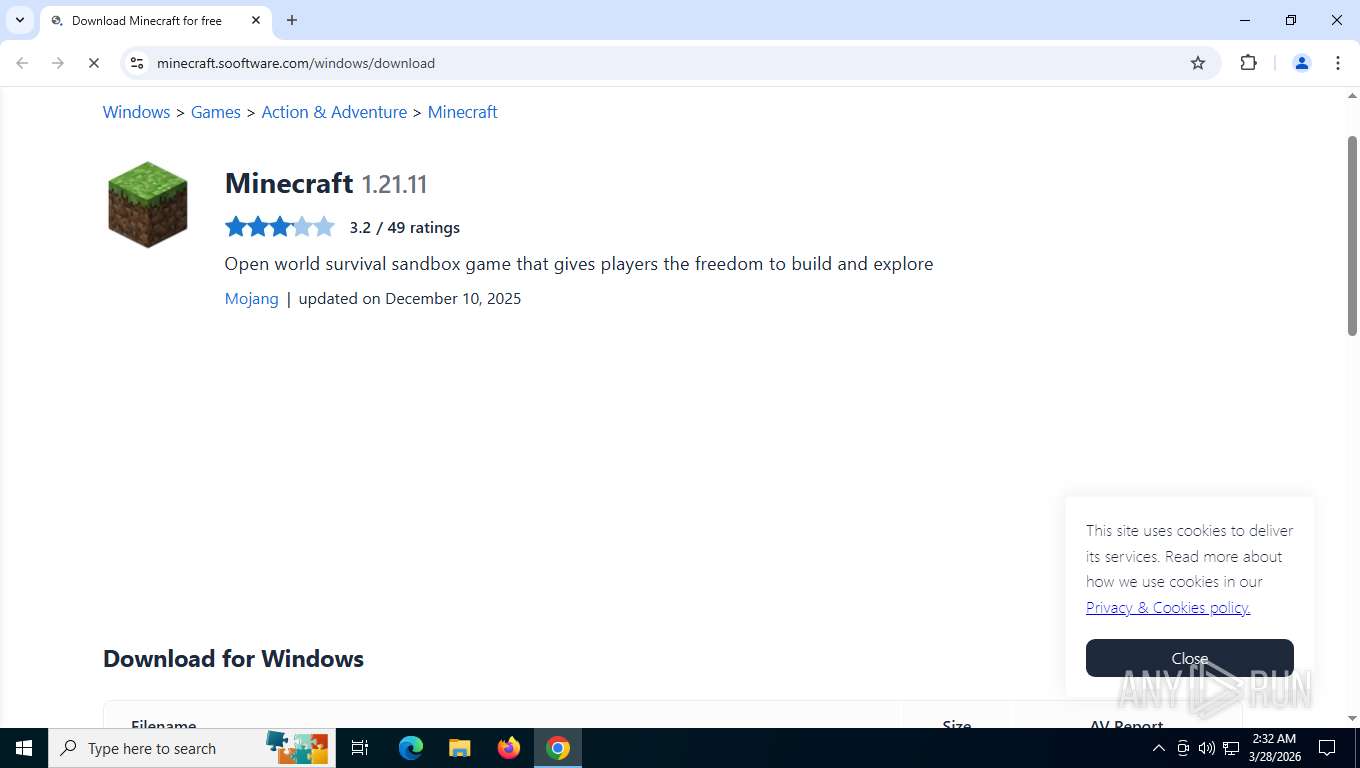Close the Download Minecraft for free tab

(256, 20)
